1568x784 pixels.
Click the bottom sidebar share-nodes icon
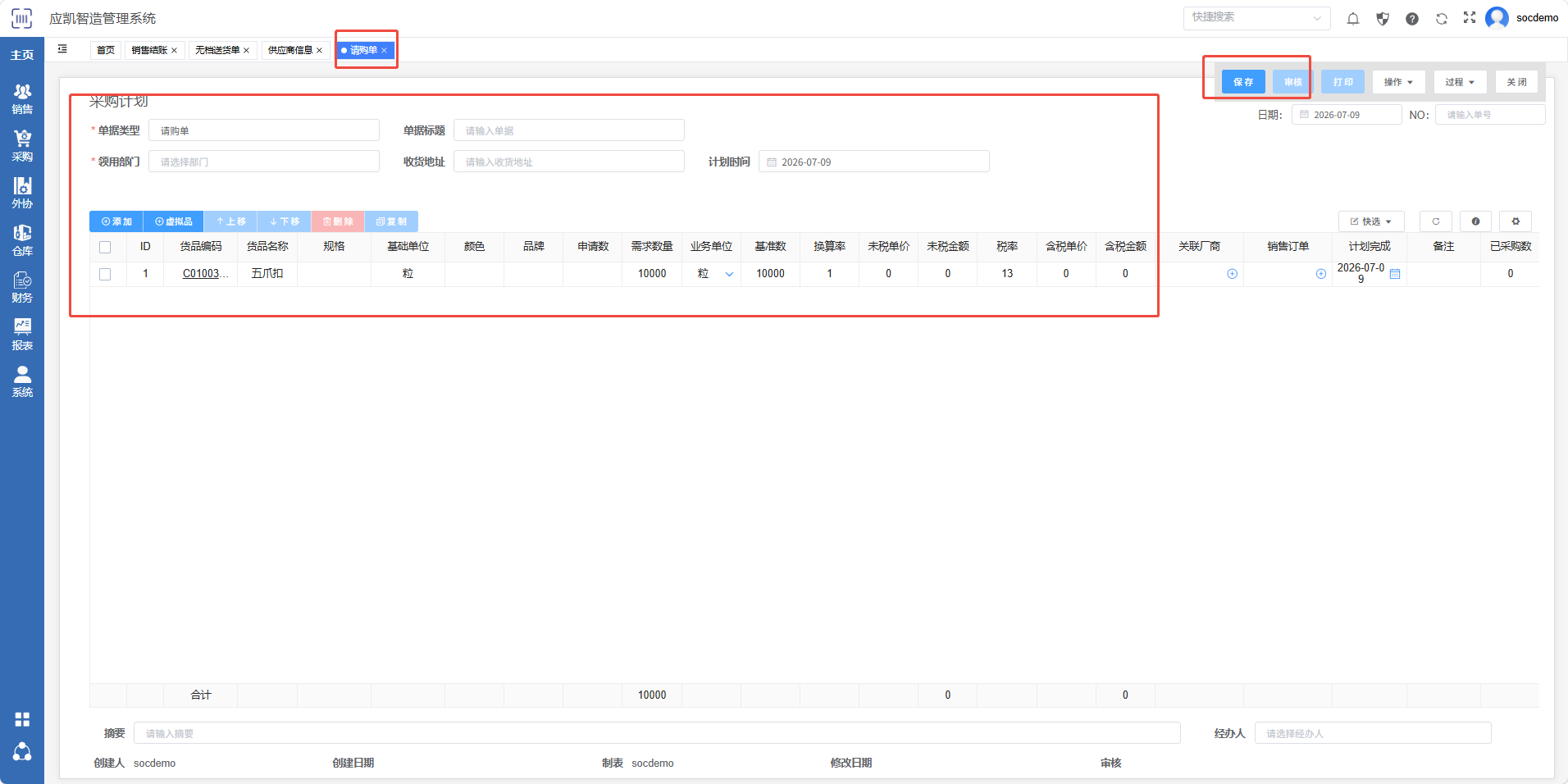point(22,751)
